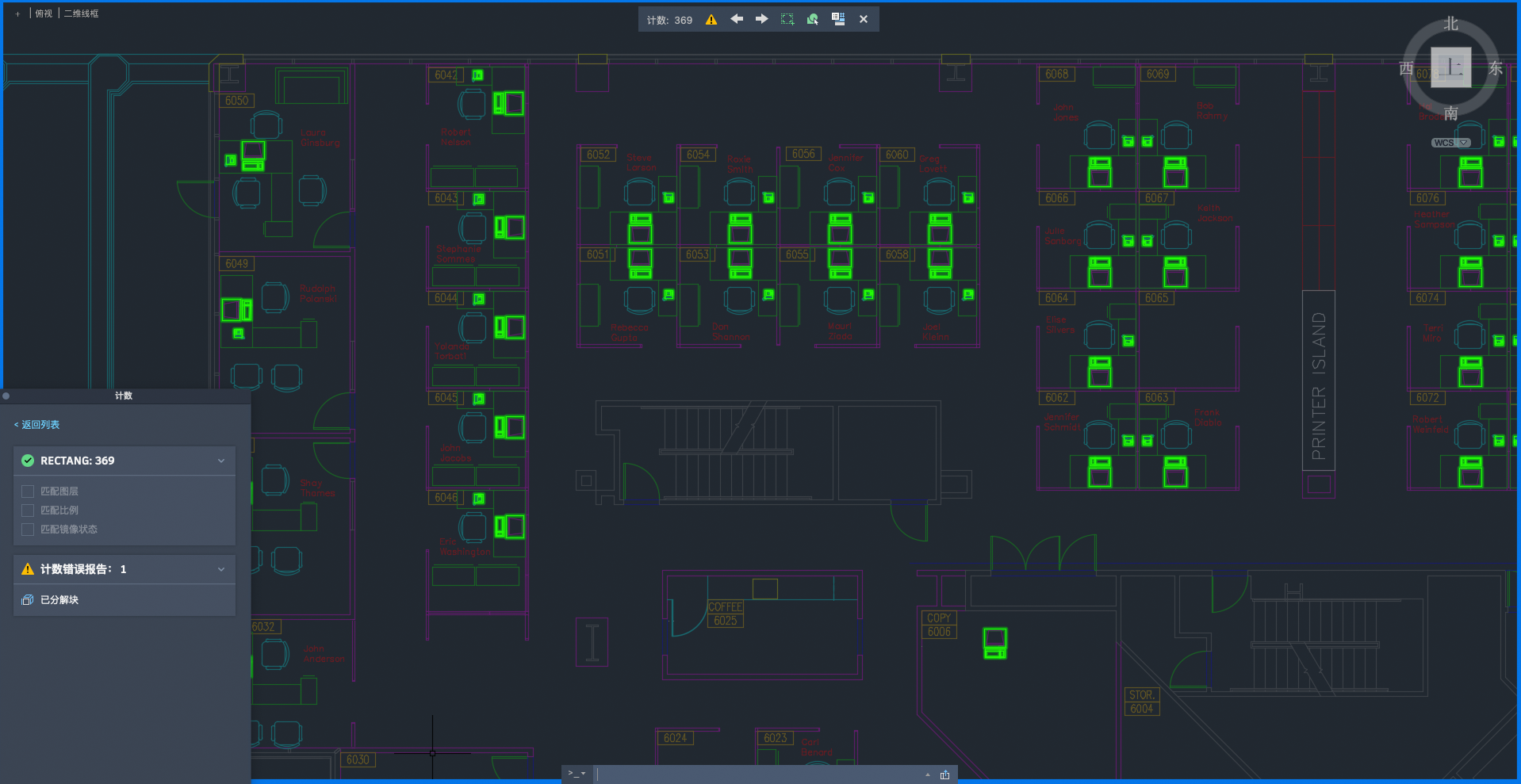
Task: Open the WCS coordinate system dropdown
Action: (1450, 143)
